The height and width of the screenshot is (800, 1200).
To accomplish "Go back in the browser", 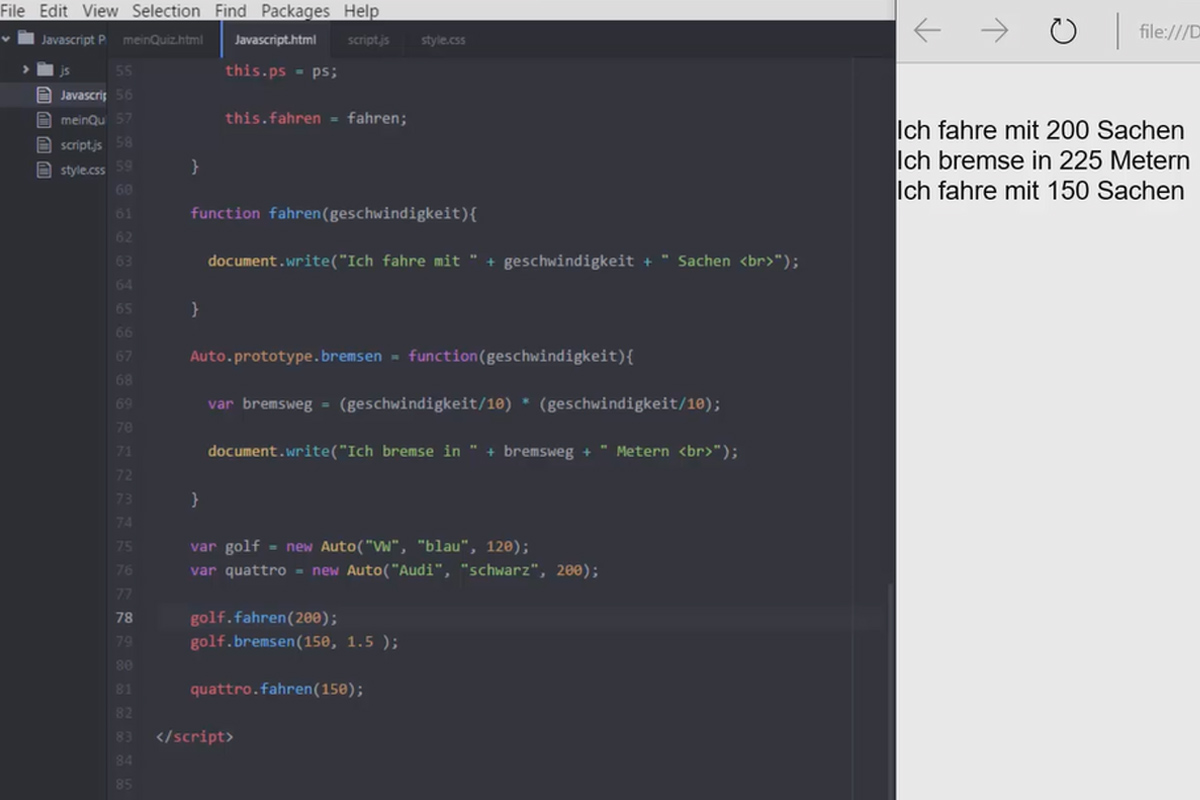I will 927,31.
